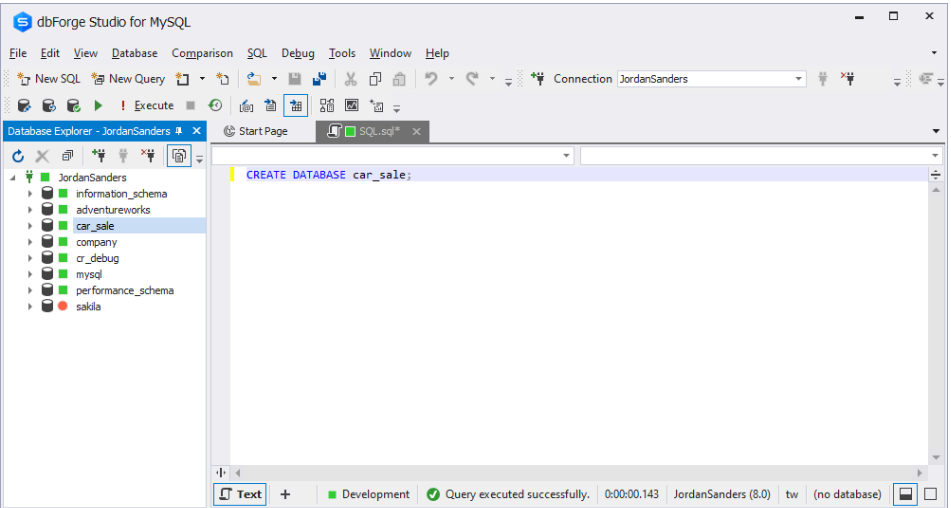Click the Execute button with exclamation mark
Viewport: 951px width, 508px height.
click(x=146, y=106)
